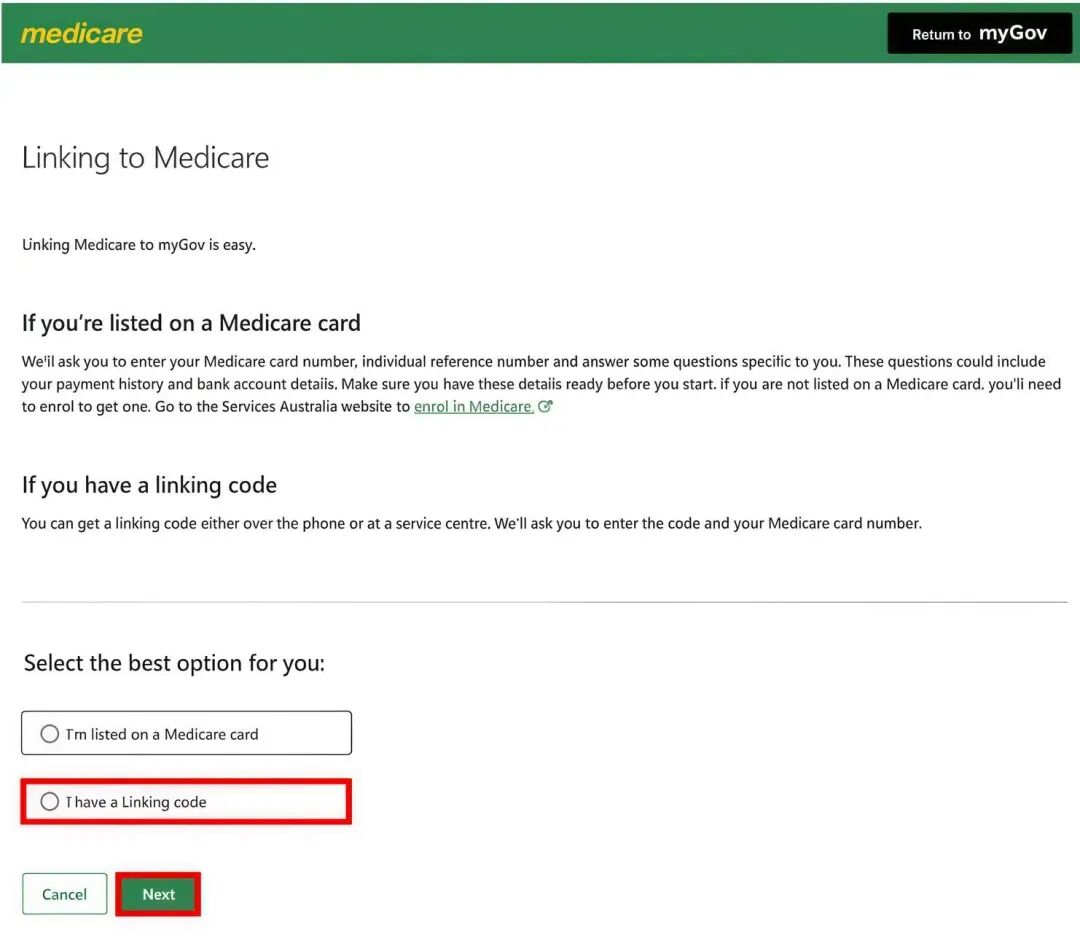Click the external link icon beside enrol link

(x=545, y=407)
